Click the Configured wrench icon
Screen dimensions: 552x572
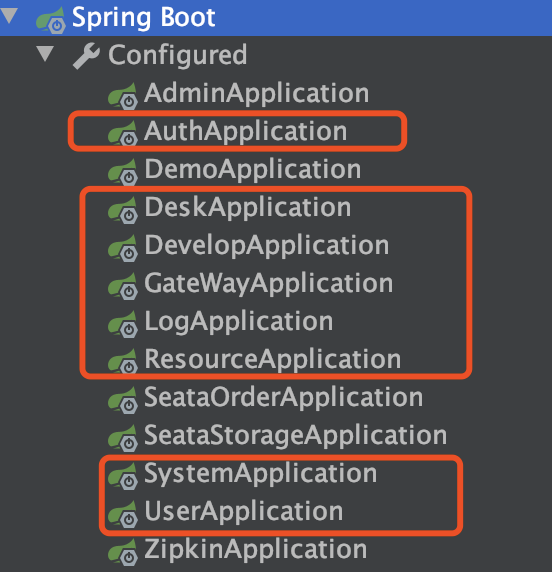tap(86, 55)
